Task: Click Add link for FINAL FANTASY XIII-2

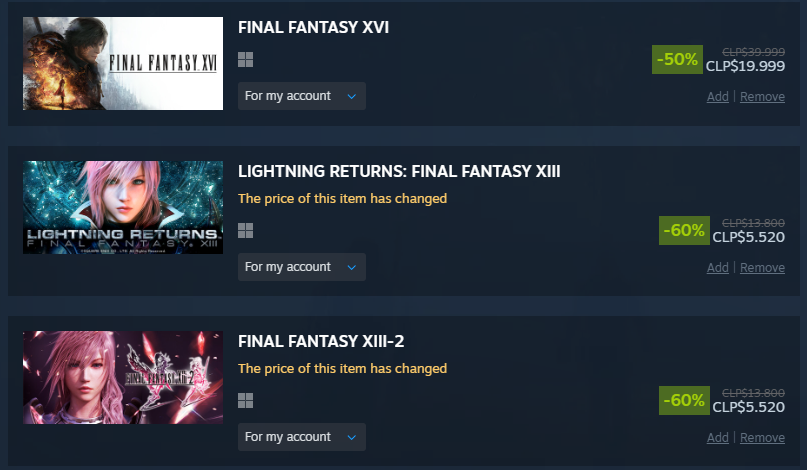Action: 717,438
